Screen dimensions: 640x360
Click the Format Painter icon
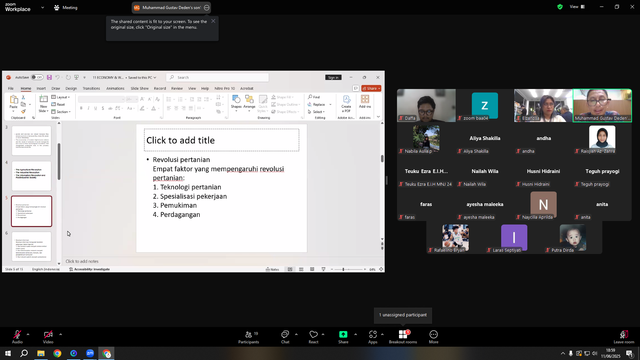click(x=23, y=111)
